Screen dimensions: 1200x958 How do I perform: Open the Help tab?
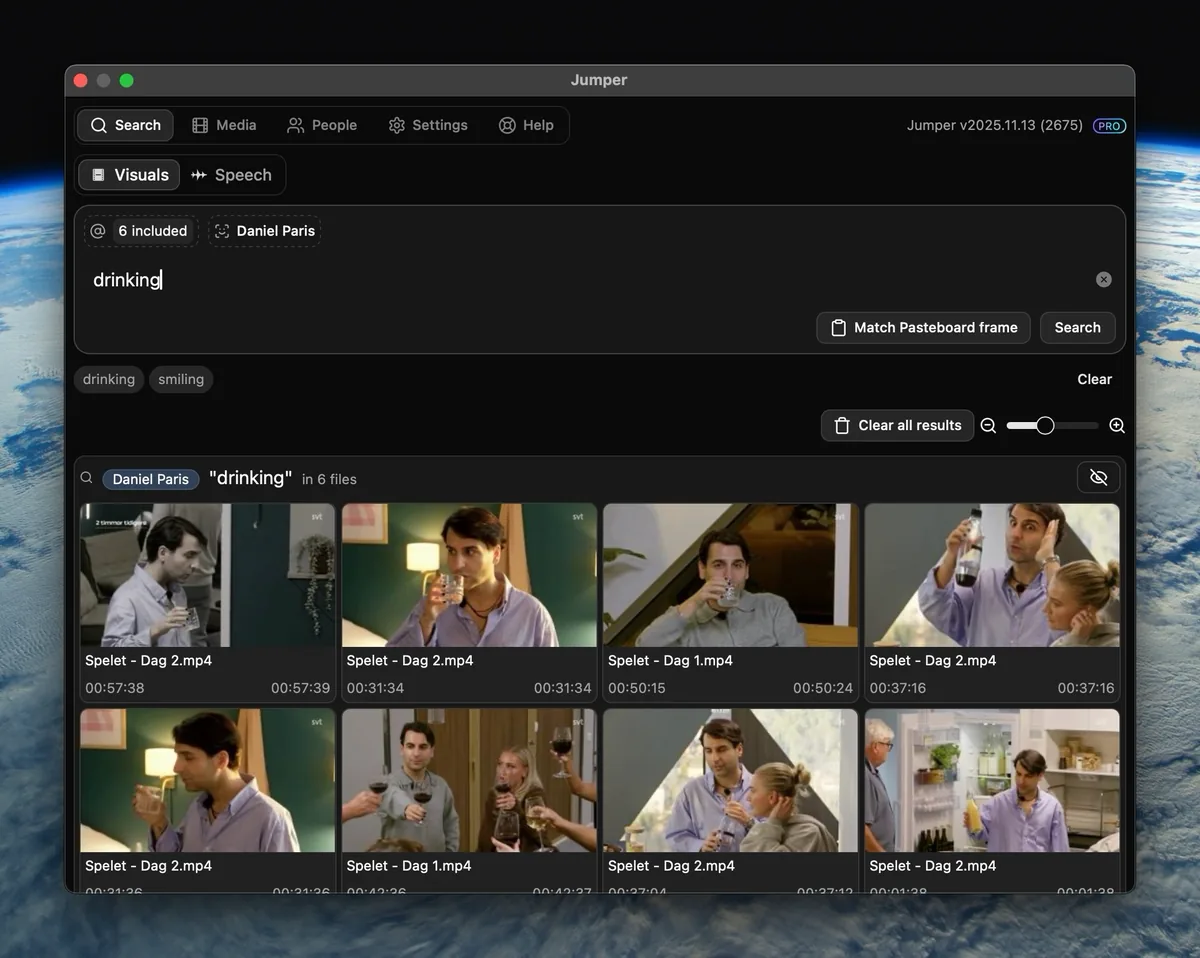(x=526, y=125)
